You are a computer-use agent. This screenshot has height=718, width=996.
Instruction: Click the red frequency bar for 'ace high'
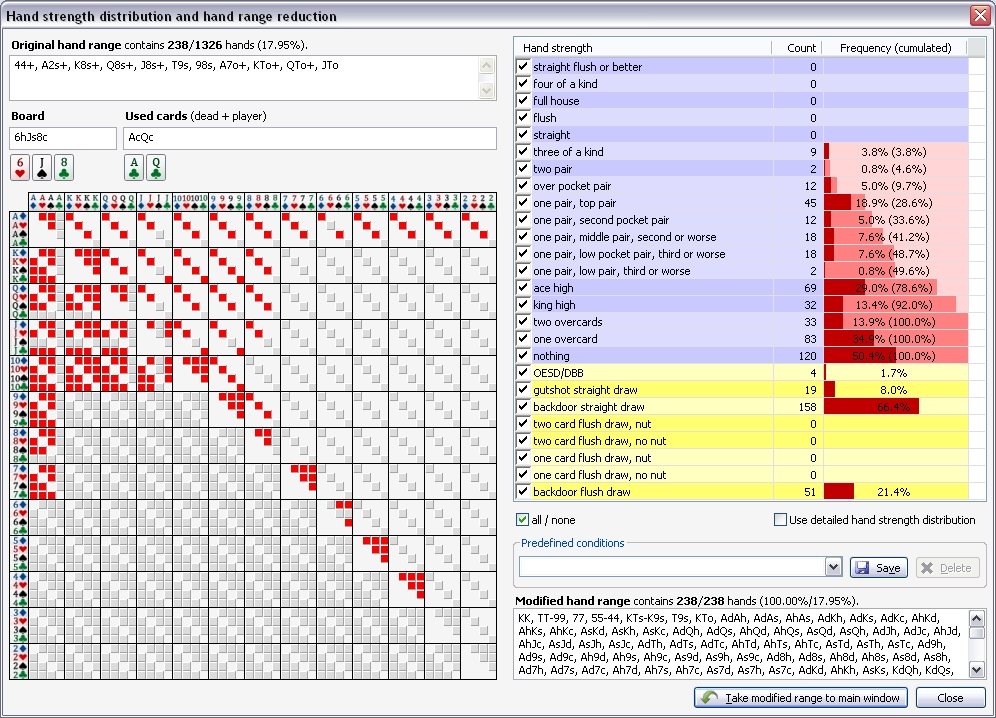pos(845,288)
